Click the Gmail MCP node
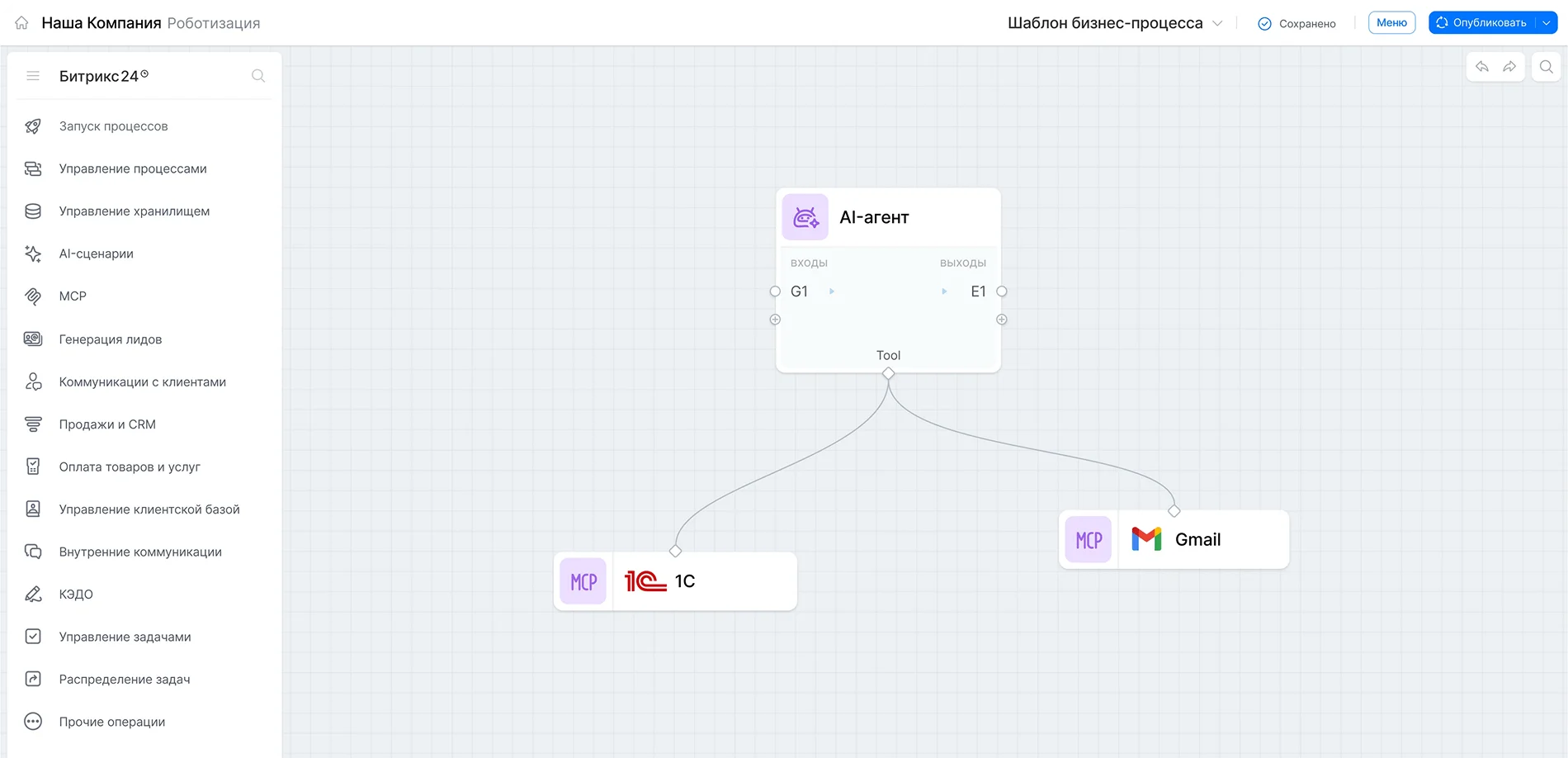 (x=1197, y=540)
